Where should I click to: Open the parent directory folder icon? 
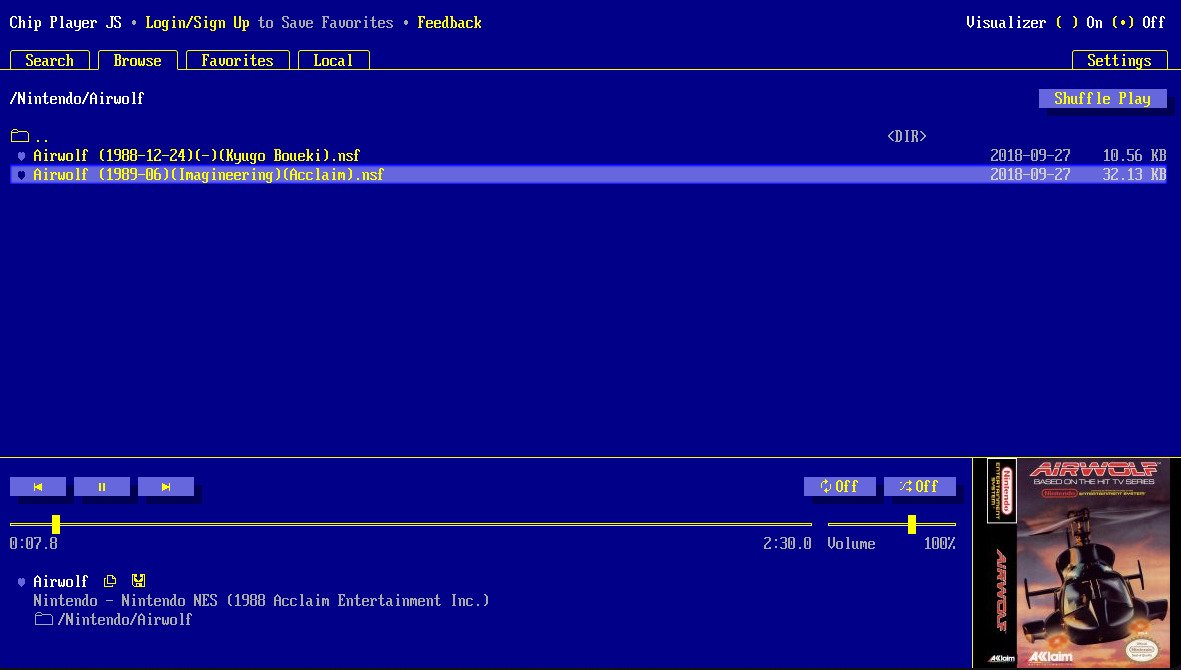click(x=20, y=136)
